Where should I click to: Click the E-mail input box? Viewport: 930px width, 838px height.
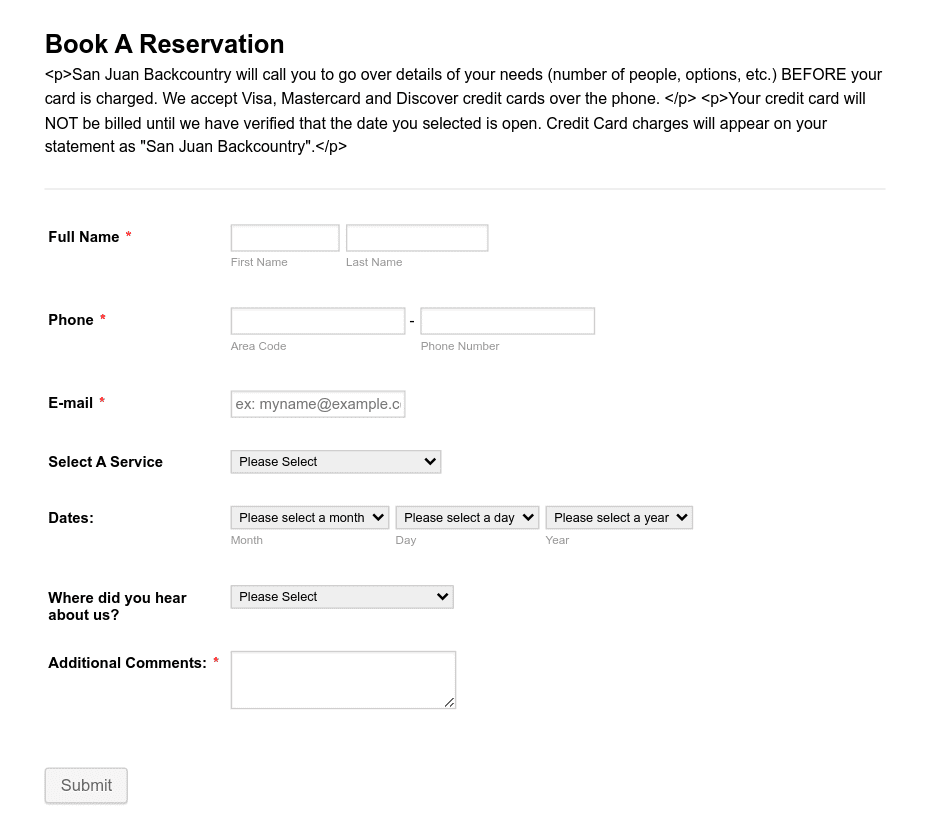pyautogui.click(x=318, y=404)
